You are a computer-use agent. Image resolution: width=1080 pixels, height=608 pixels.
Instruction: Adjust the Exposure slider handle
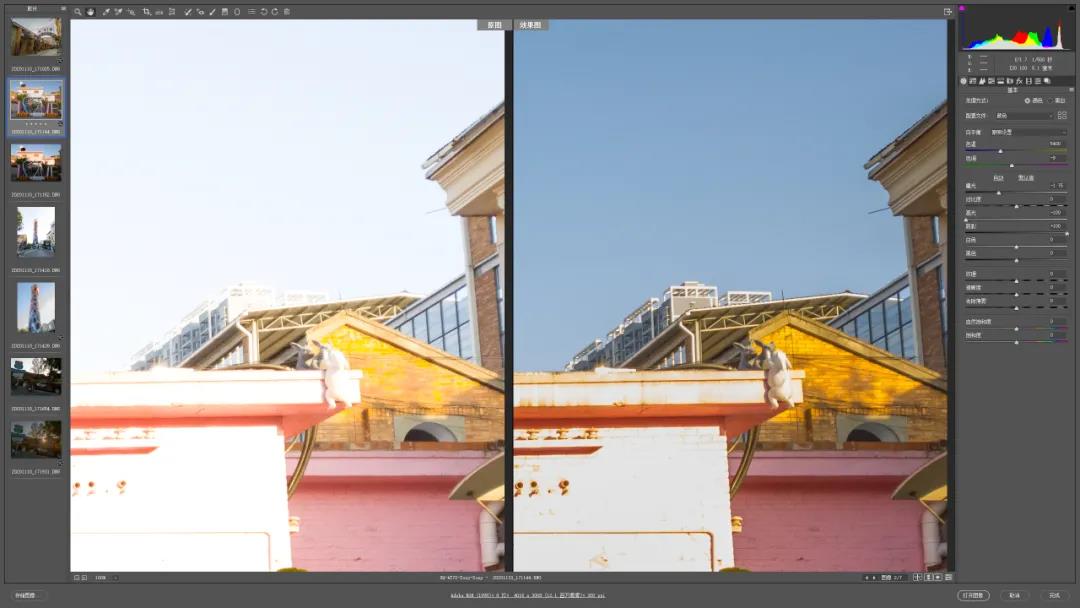999,193
